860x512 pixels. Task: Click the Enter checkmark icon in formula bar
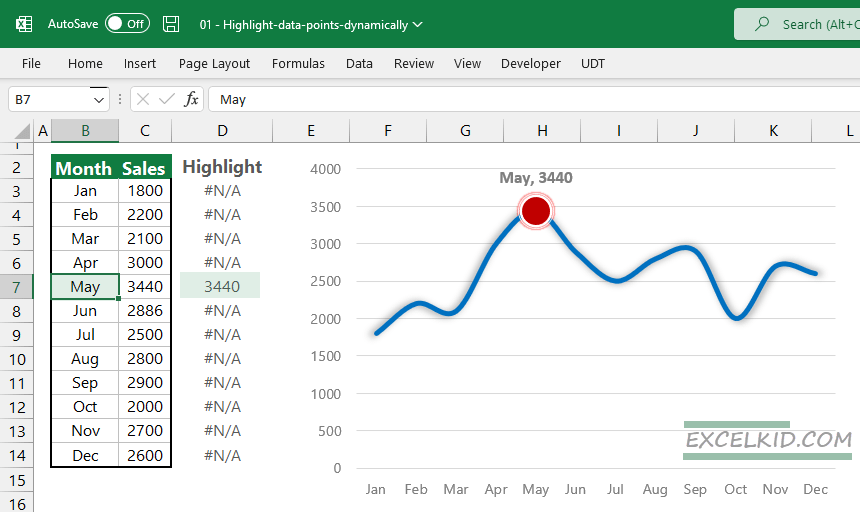[x=166, y=99]
